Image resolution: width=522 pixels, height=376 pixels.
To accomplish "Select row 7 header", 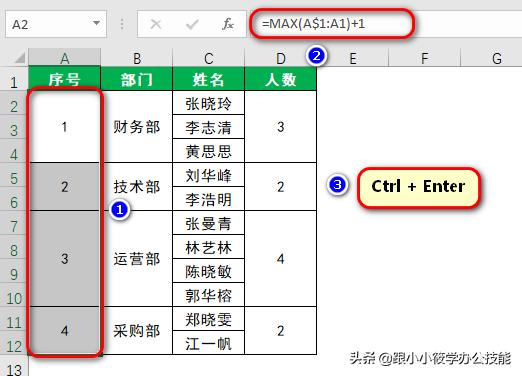I will tap(14, 223).
